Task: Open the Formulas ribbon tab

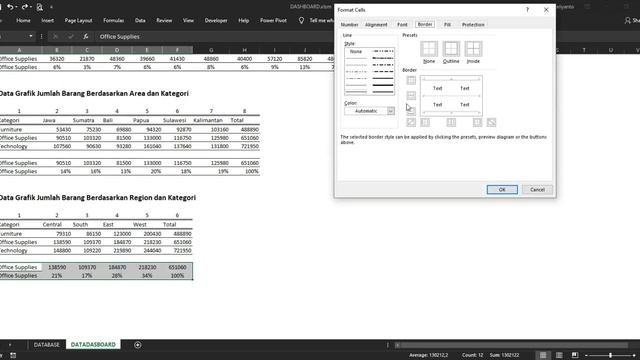Action: point(113,20)
